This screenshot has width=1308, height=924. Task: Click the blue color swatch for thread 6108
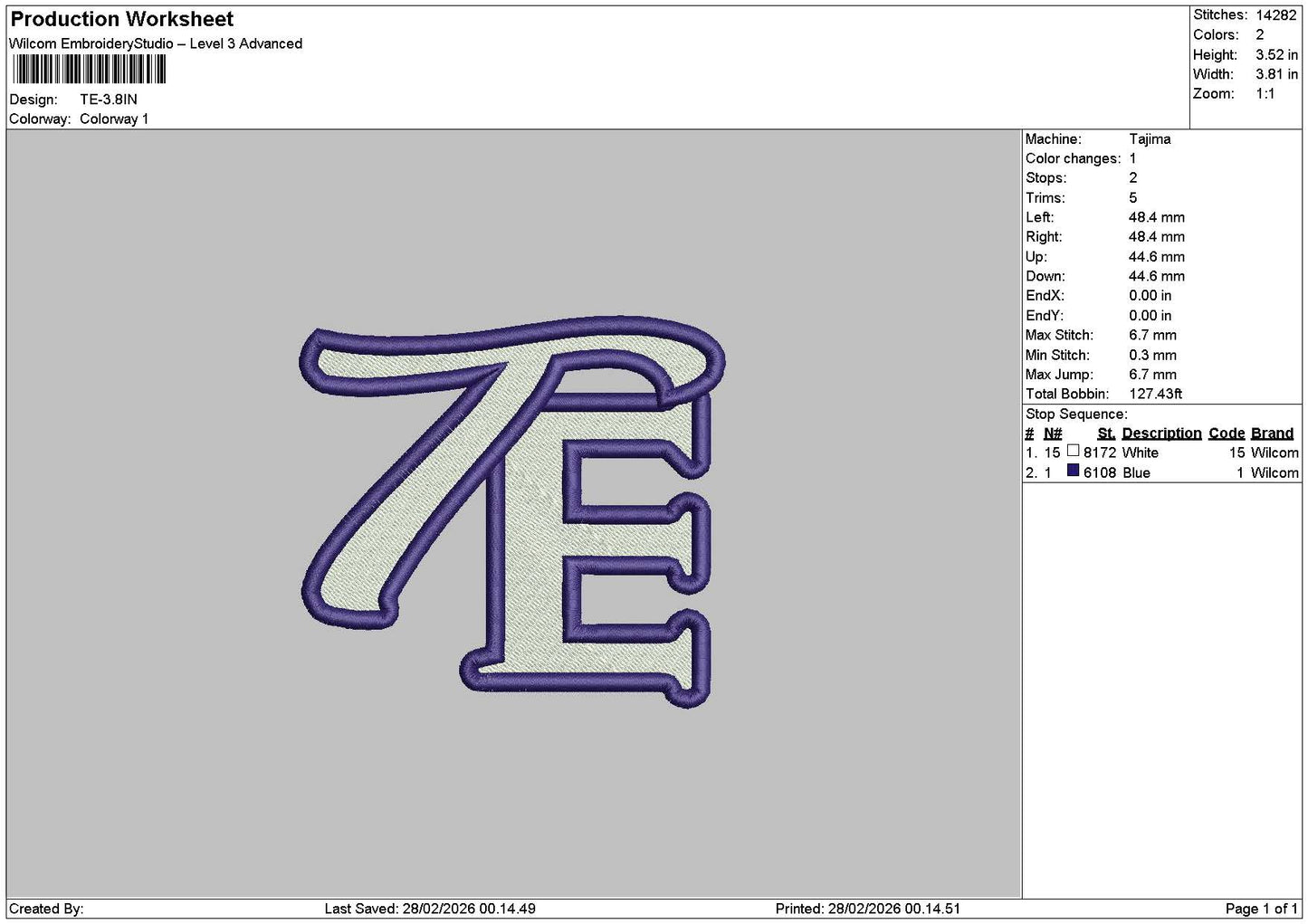click(1073, 471)
